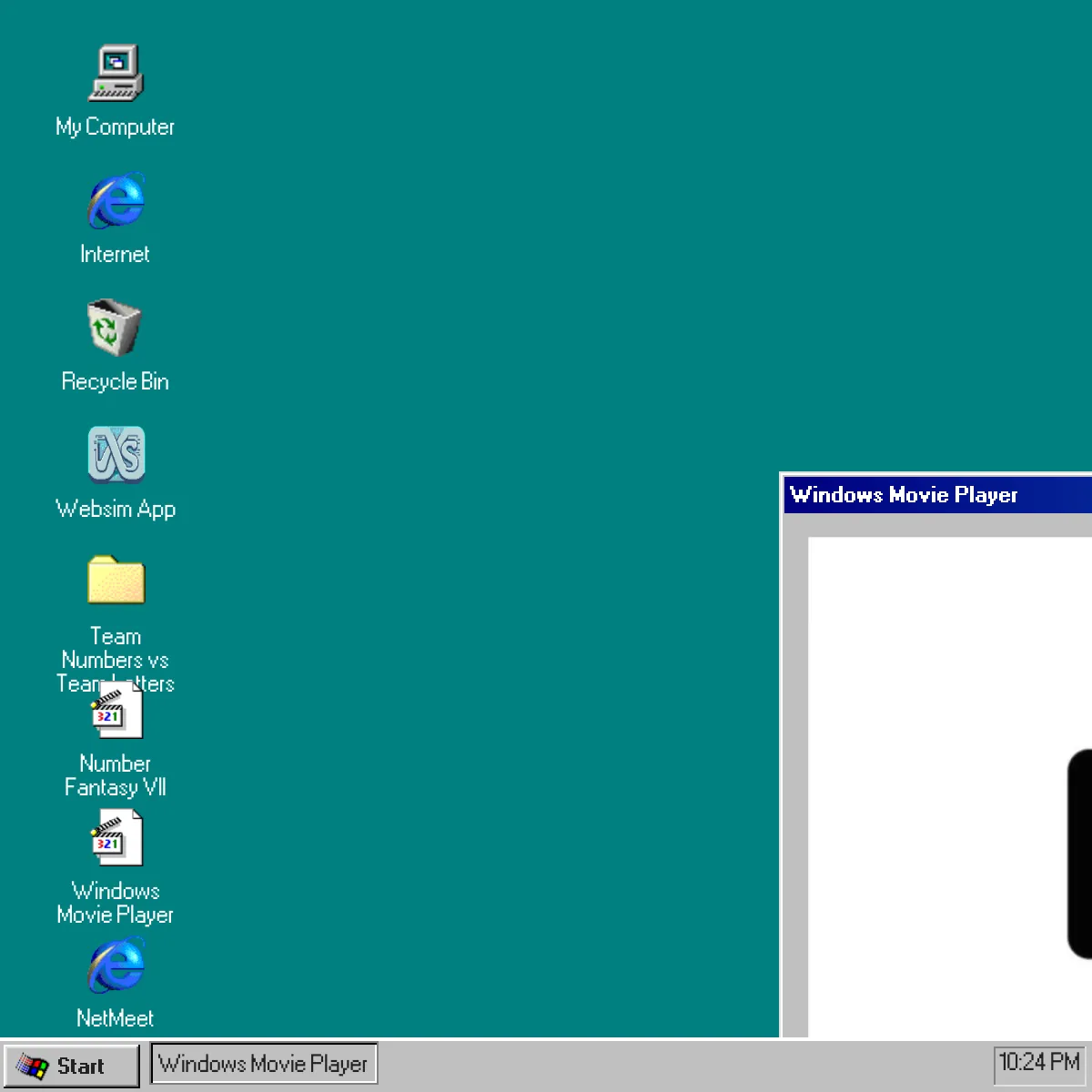Activate the Windows Movie Player taskbar button
The width and height of the screenshot is (1092, 1092).
(x=263, y=1064)
